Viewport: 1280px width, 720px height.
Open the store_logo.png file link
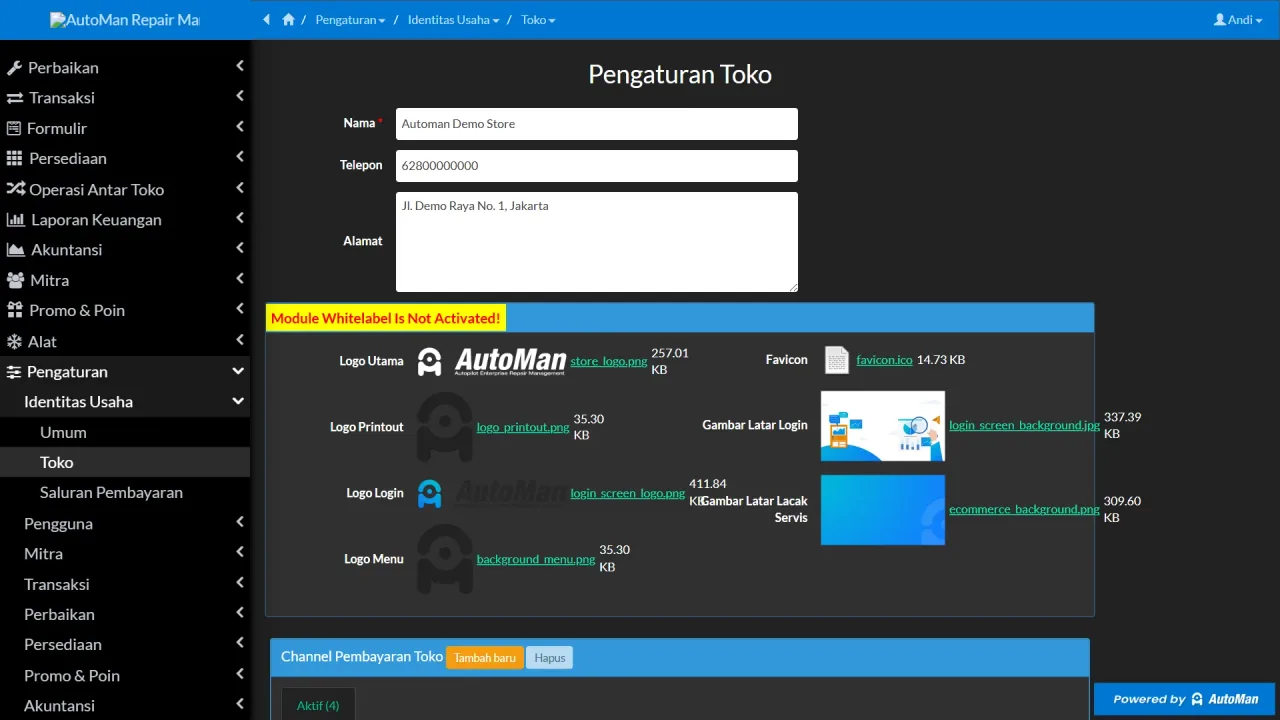coord(609,361)
